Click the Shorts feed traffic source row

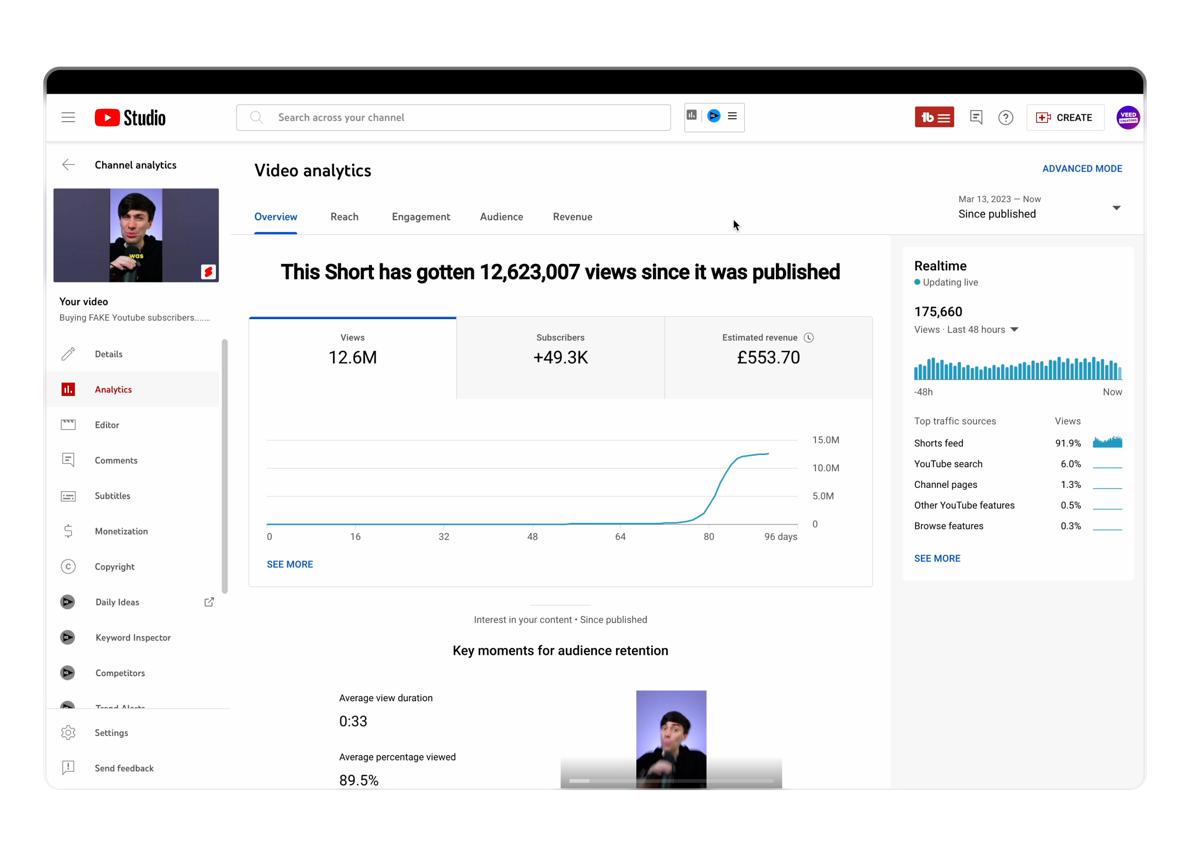pyautogui.click(x=1018, y=443)
